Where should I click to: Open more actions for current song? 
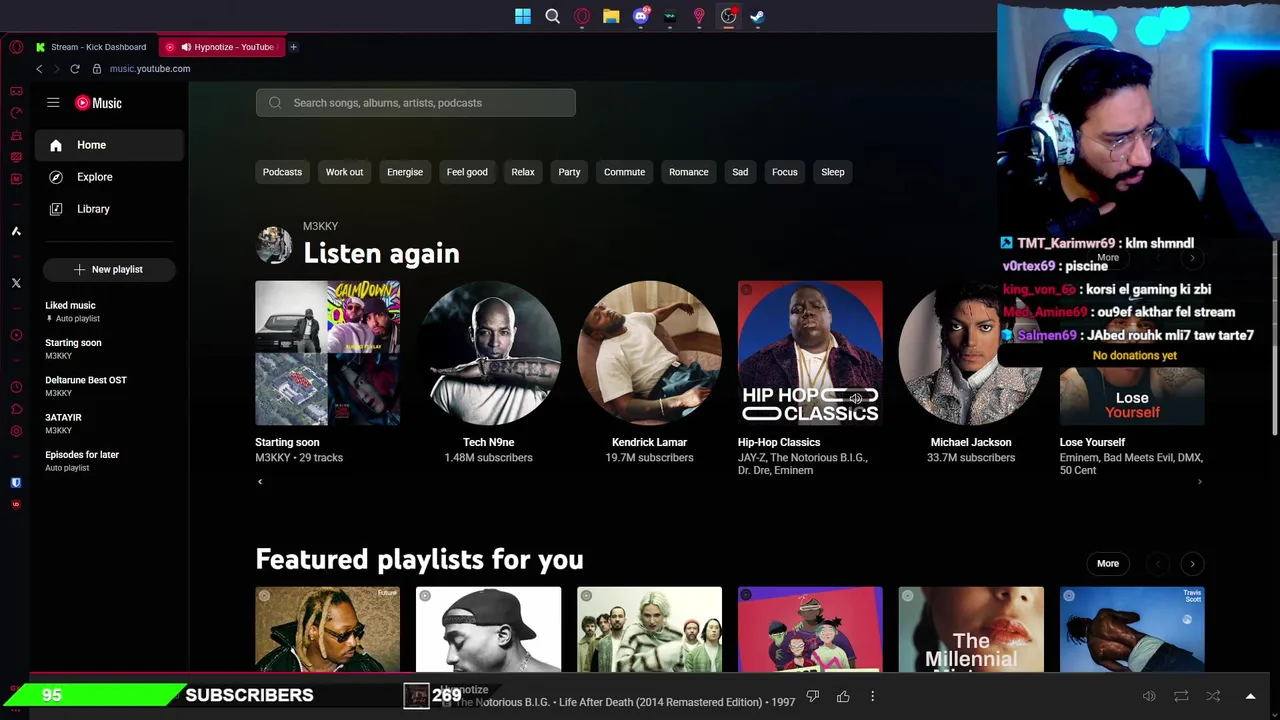(872, 696)
